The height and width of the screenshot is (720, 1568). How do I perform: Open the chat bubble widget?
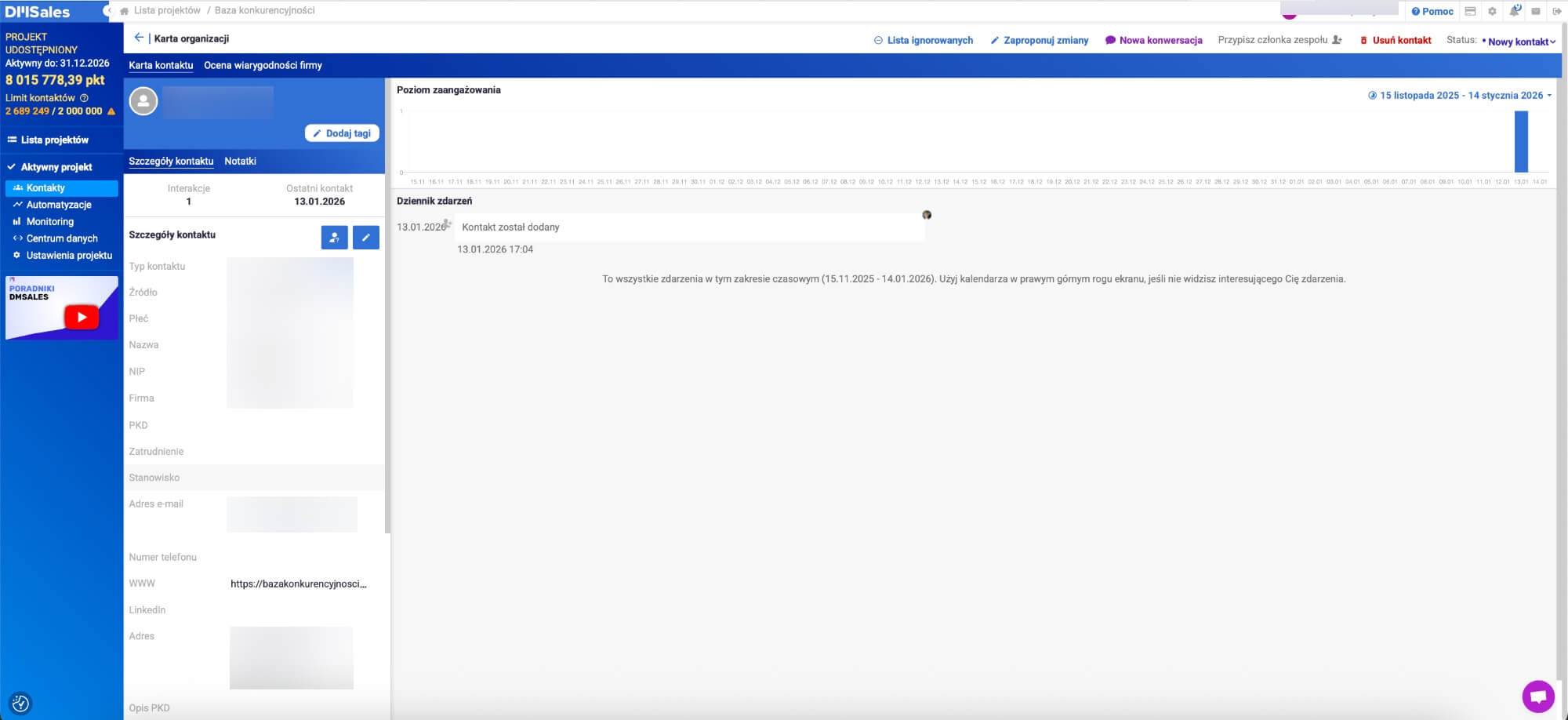pos(1537,696)
